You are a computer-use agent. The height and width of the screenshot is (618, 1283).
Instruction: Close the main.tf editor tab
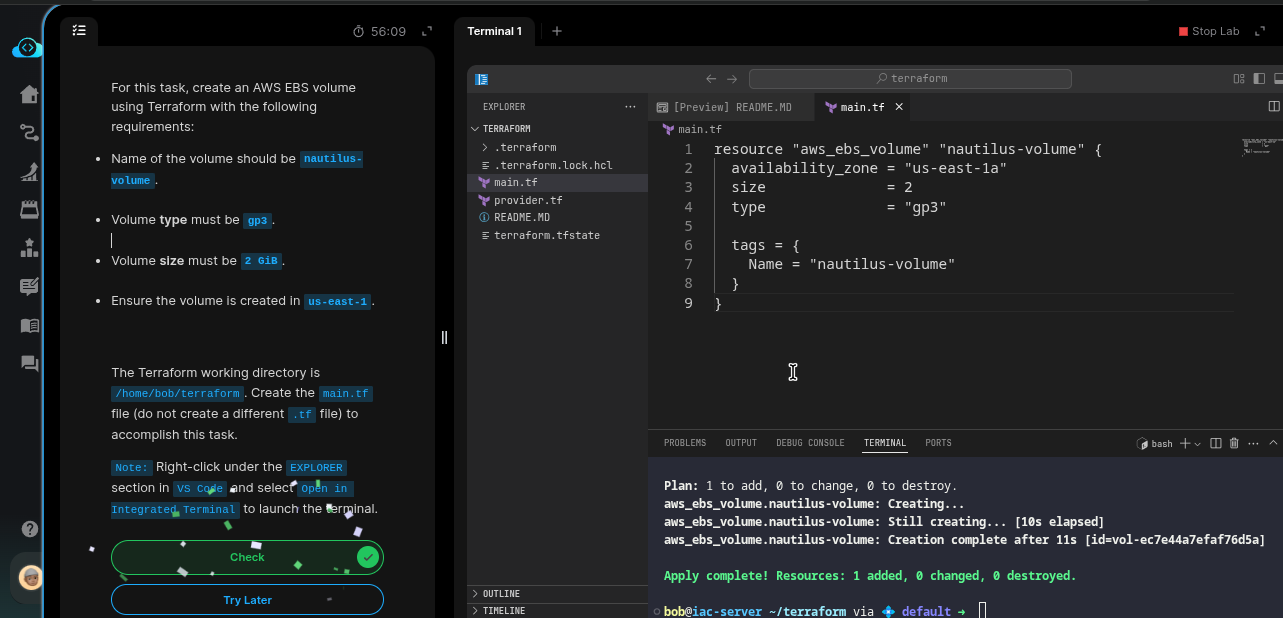click(898, 107)
